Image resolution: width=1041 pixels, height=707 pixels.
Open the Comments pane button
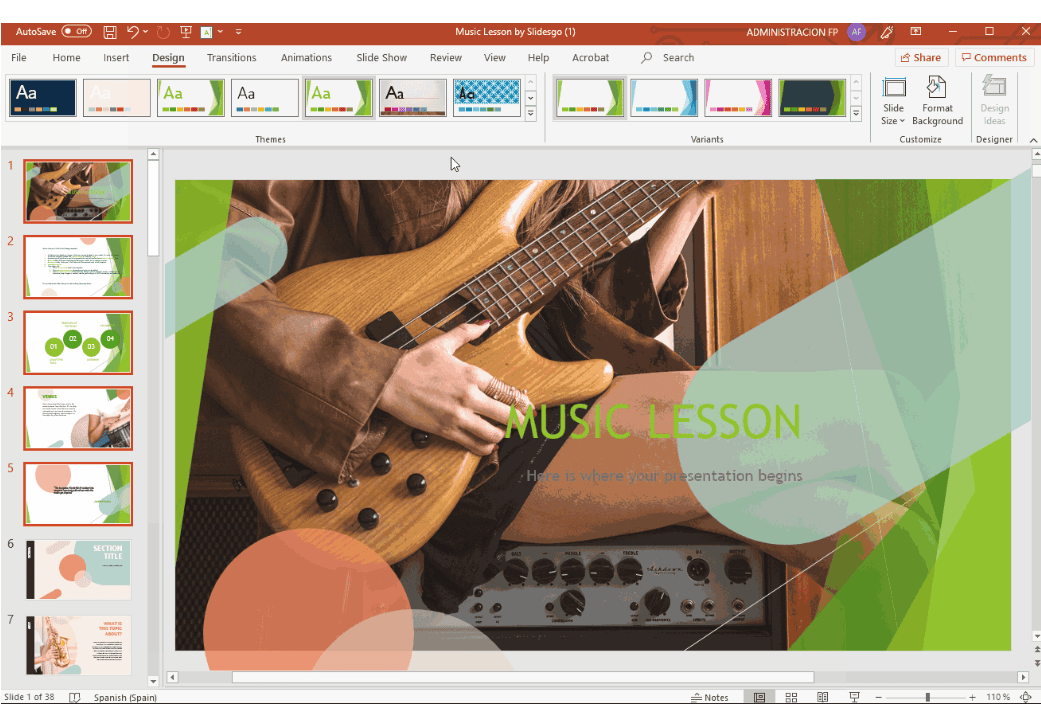[x=994, y=58]
